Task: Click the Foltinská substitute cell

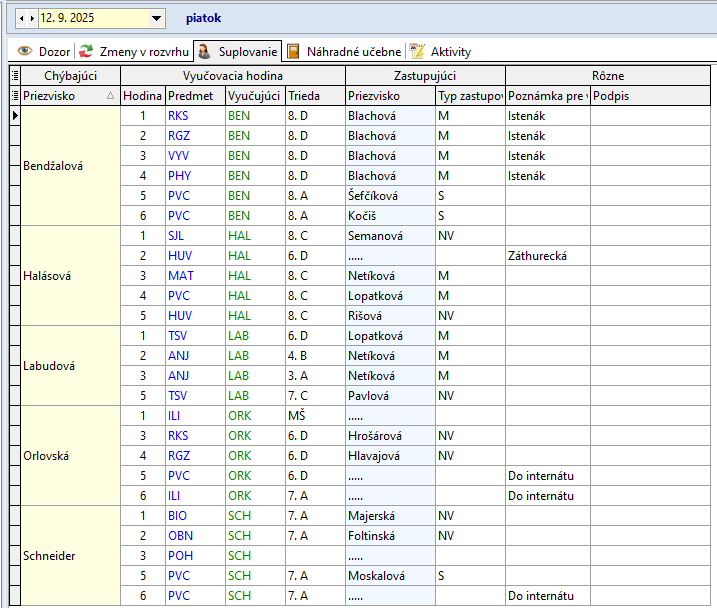Action: [391, 536]
